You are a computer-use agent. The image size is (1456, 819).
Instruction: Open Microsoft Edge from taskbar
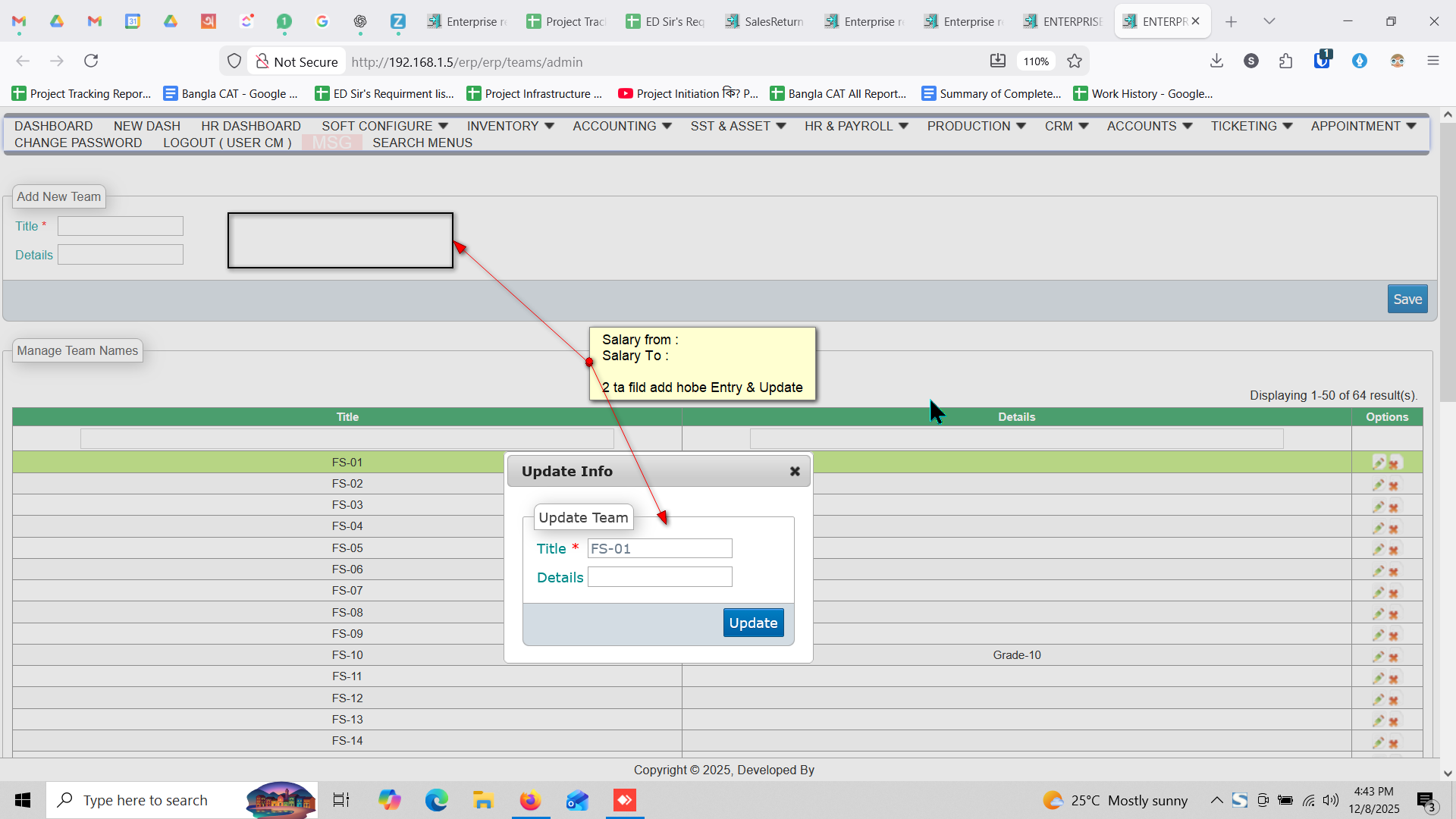tap(436, 800)
